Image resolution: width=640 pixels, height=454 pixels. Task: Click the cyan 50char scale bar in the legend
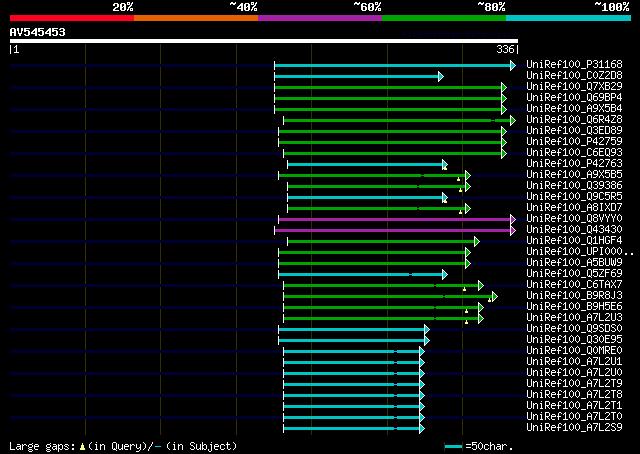(x=454, y=446)
